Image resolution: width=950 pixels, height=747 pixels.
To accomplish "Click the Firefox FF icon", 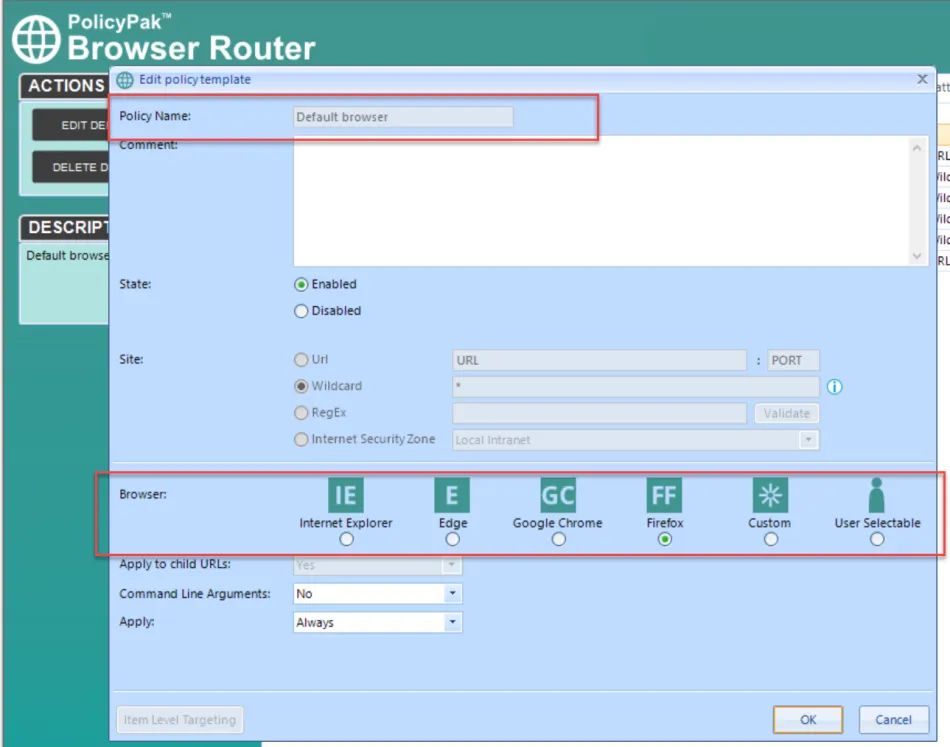I will [x=664, y=495].
